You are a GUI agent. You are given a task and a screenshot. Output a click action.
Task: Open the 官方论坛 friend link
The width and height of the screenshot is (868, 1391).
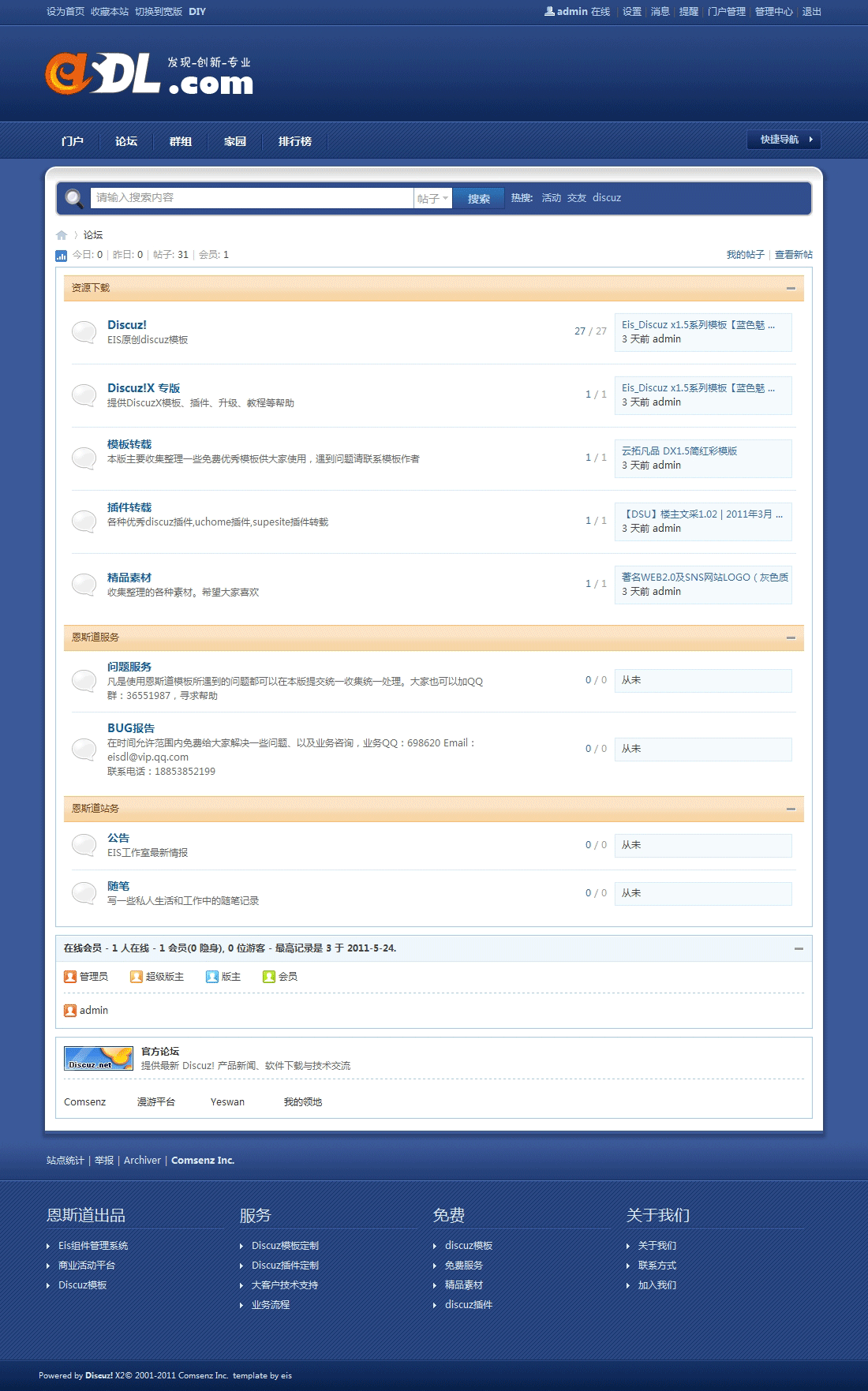(160, 1052)
